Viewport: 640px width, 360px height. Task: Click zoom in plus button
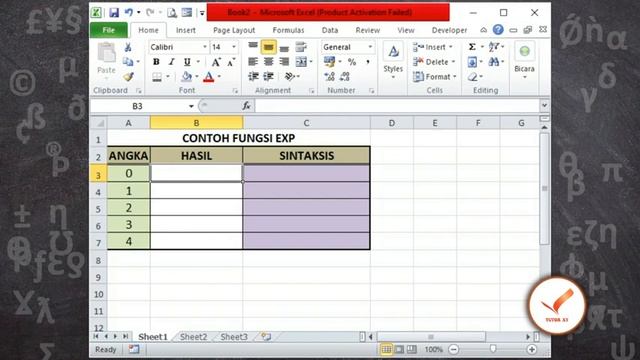(x=532, y=349)
